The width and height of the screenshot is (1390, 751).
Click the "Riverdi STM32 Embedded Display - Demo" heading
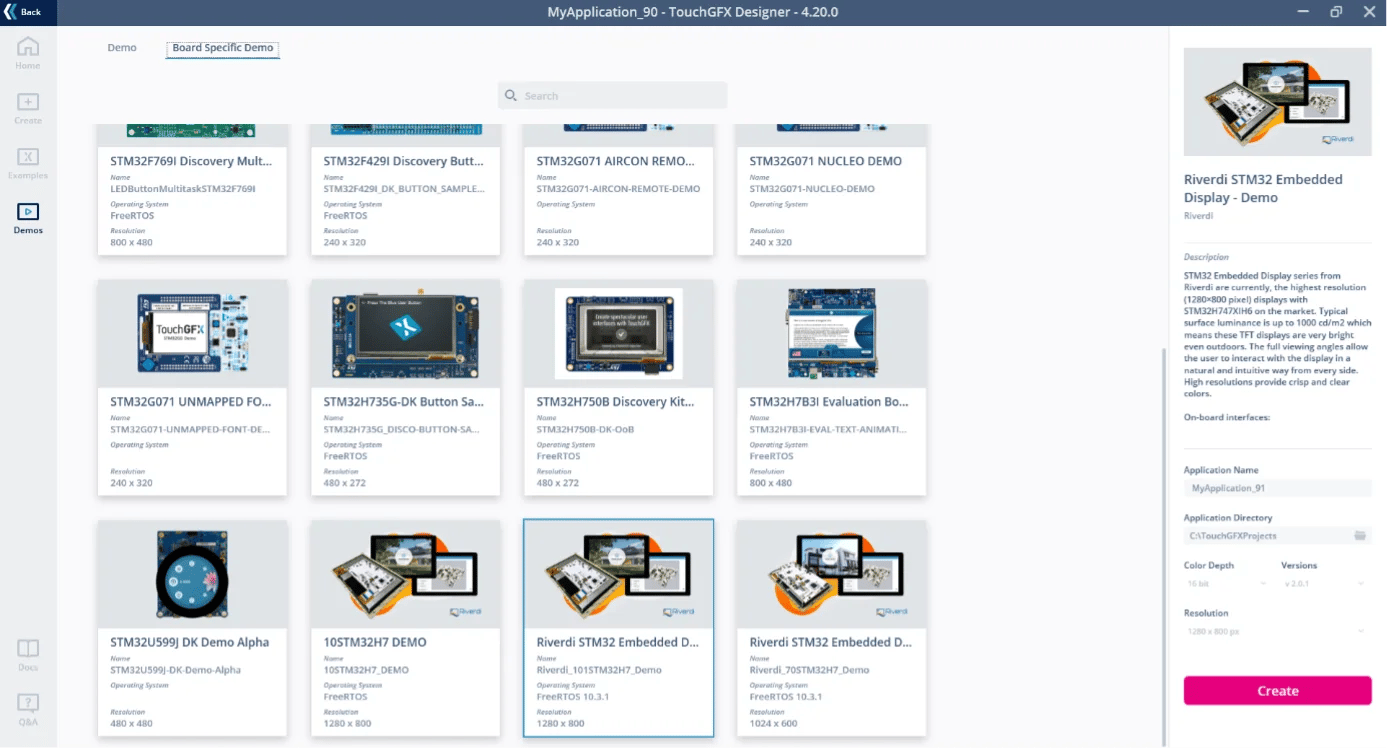(1263, 188)
